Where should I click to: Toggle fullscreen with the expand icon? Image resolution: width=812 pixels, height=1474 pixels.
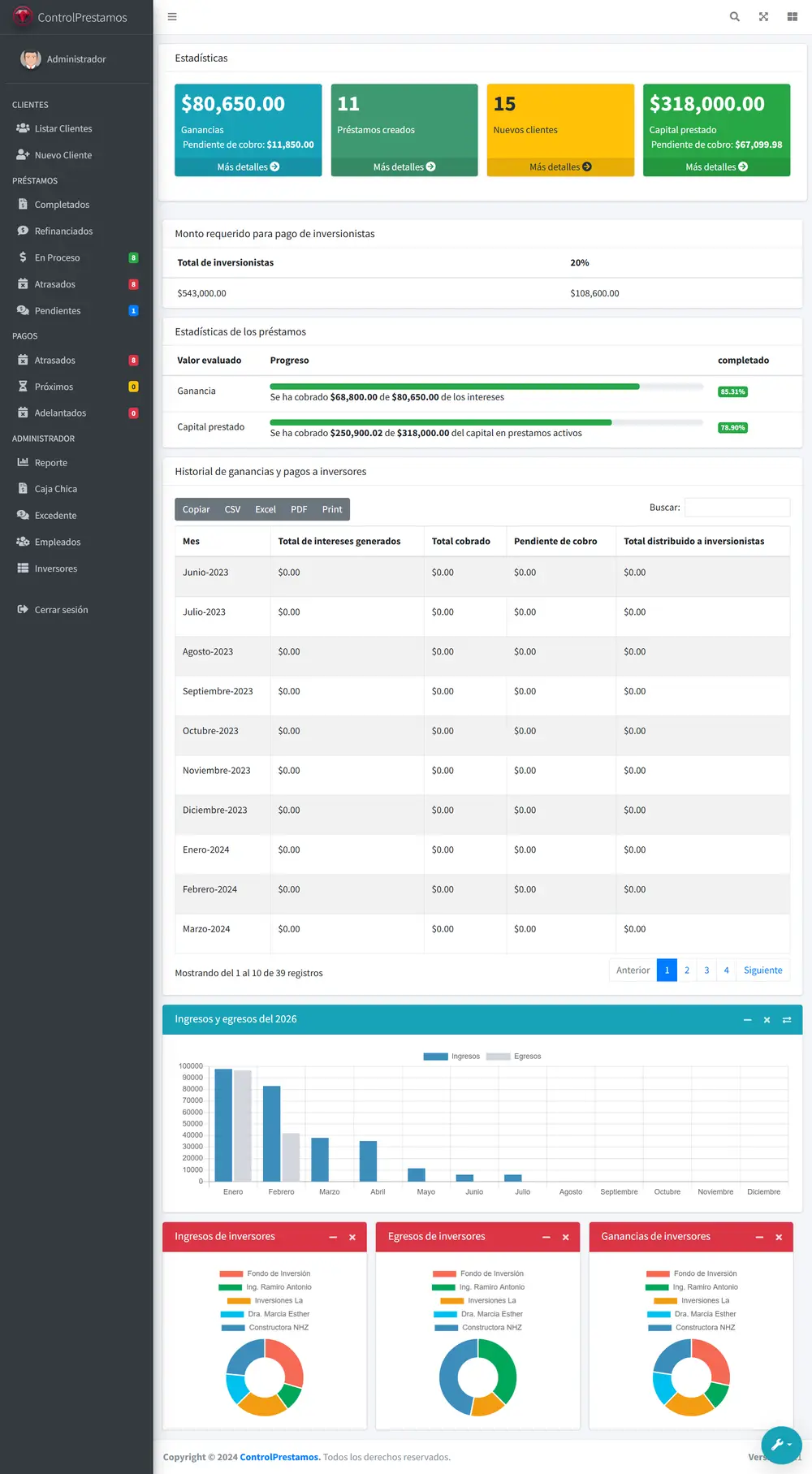(x=763, y=17)
